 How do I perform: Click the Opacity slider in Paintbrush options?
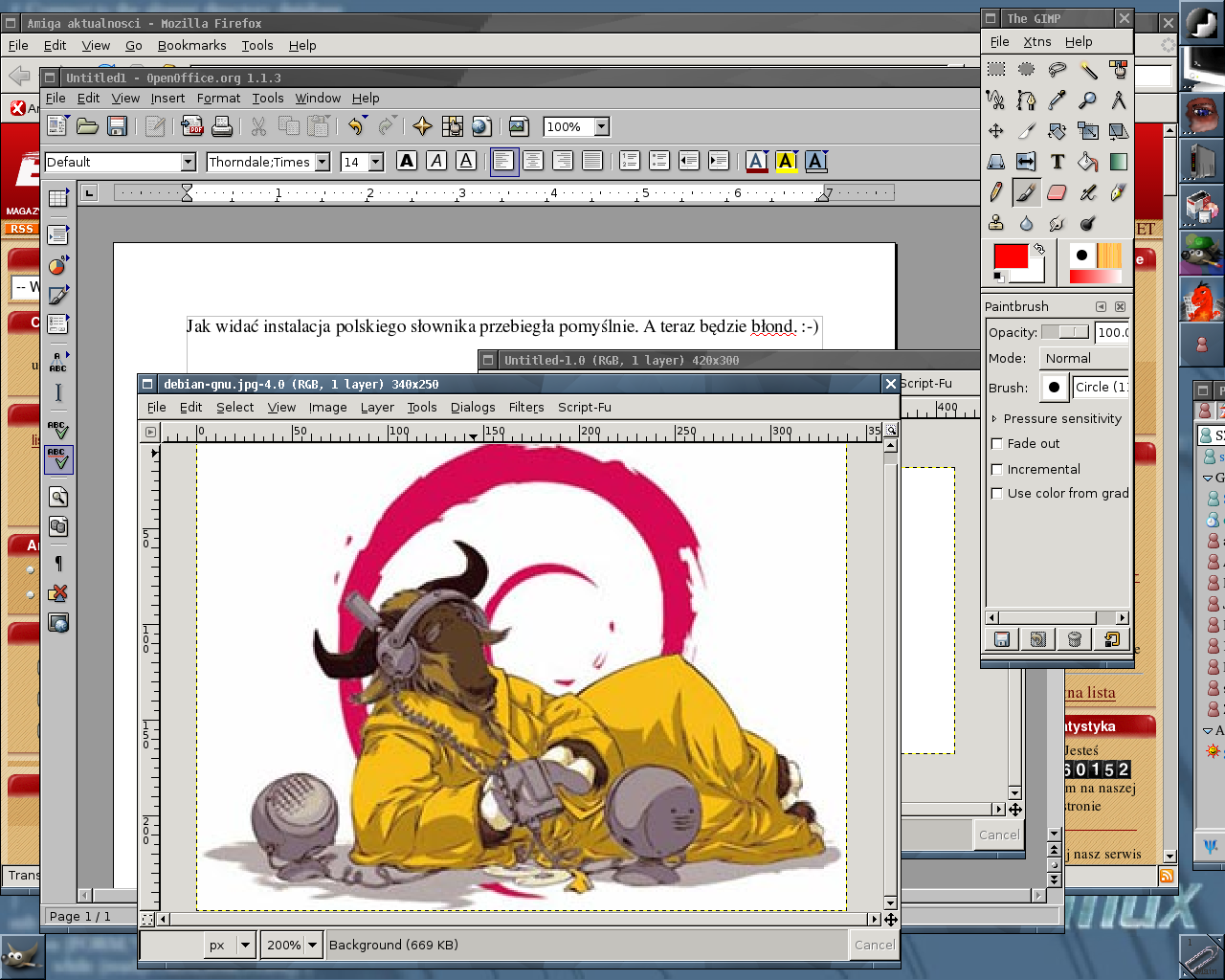point(1065,332)
